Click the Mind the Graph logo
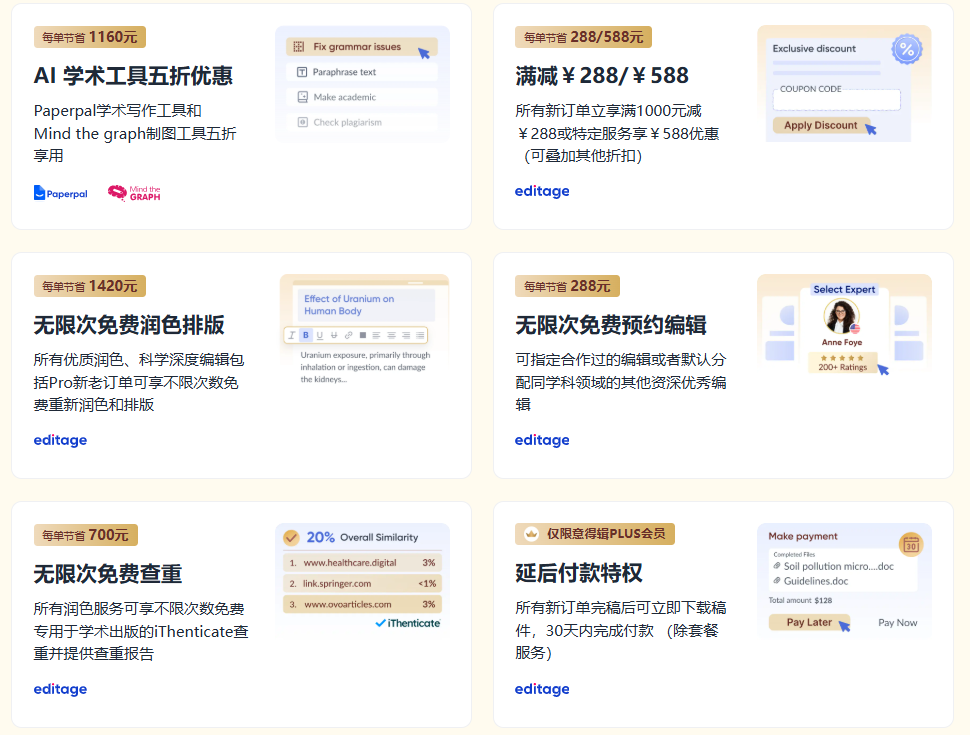The height and width of the screenshot is (735, 970). pyautogui.click(x=134, y=193)
